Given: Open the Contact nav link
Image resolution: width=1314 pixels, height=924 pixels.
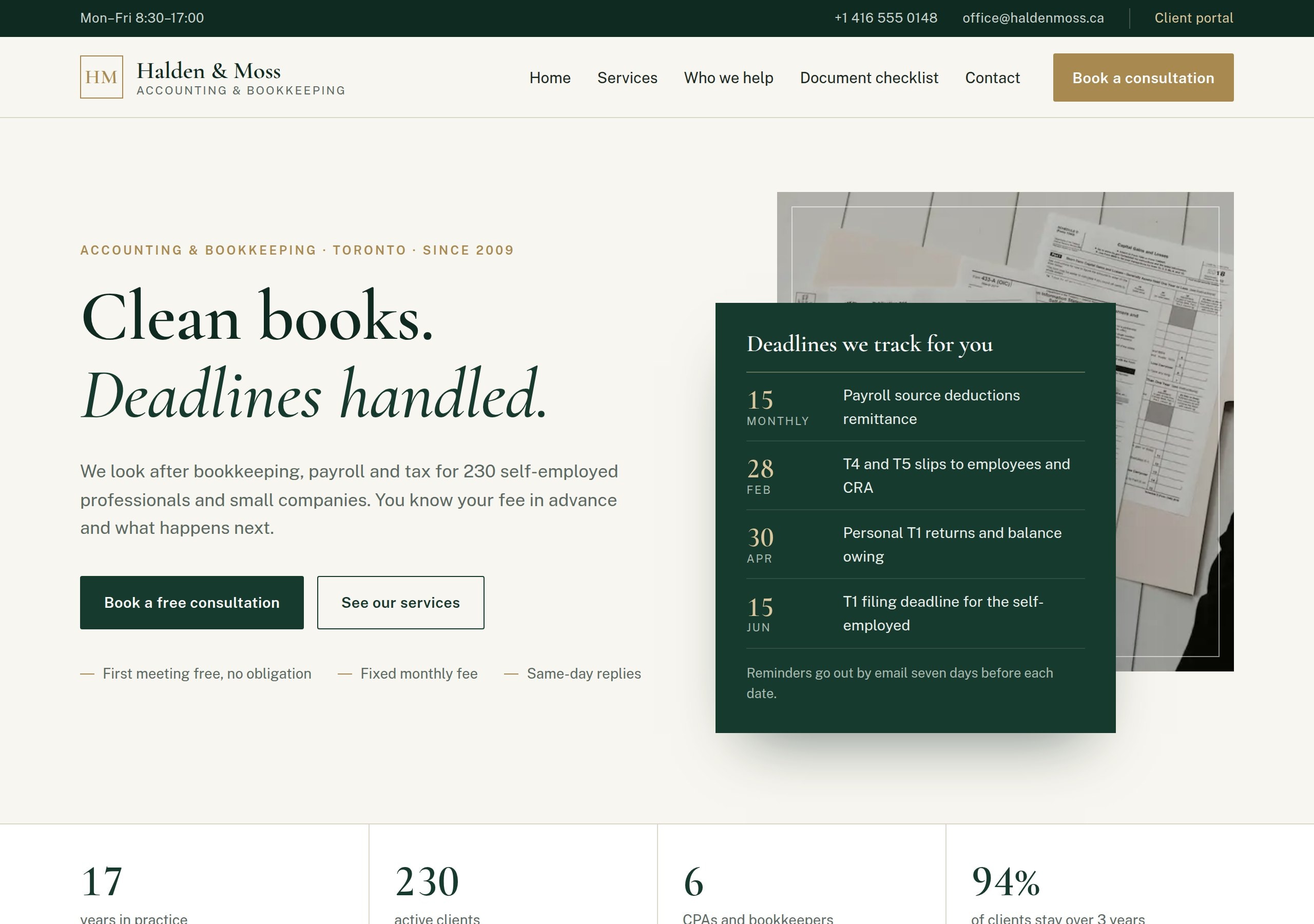Looking at the screenshot, I should coord(992,78).
